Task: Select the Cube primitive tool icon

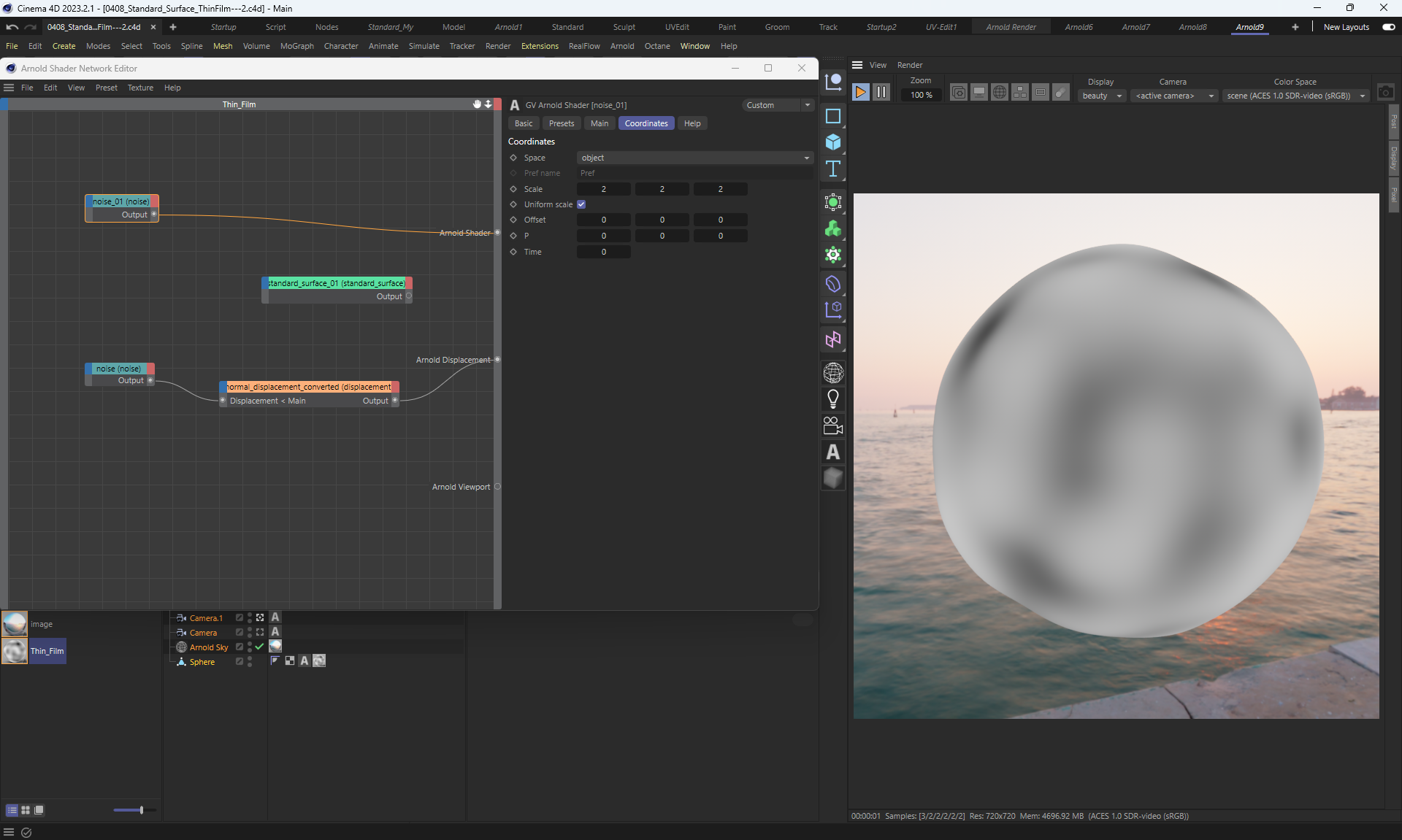Action: pyautogui.click(x=833, y=142)
